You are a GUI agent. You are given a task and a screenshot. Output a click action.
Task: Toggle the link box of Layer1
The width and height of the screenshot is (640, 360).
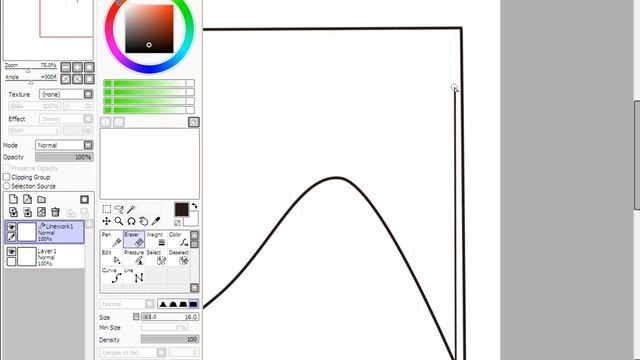coord(11,262)
